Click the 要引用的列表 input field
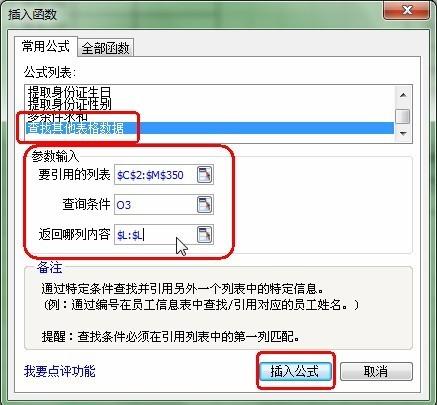437x405 pixels. [155, 175]
